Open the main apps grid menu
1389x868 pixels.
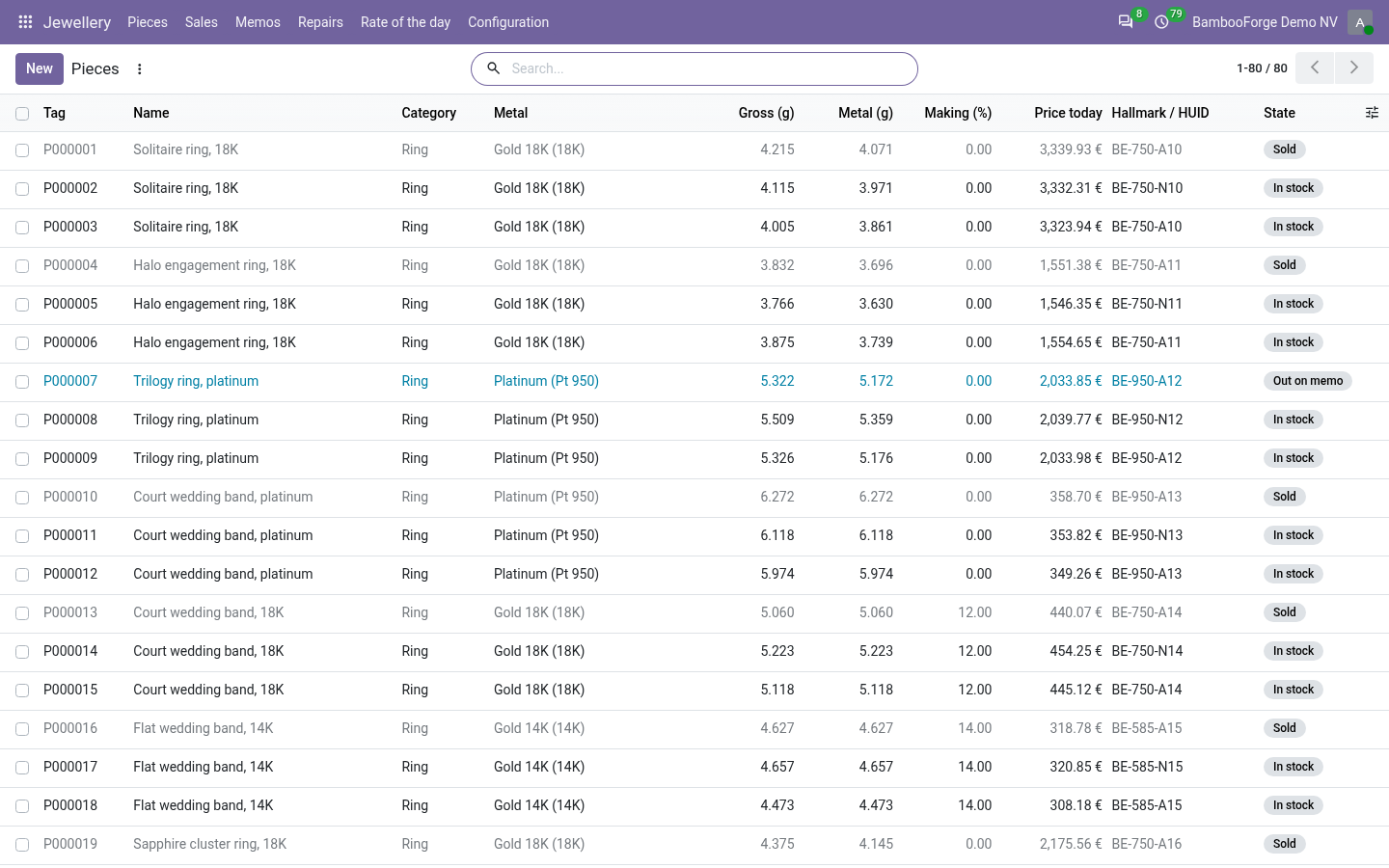click(x=25, y=21)
